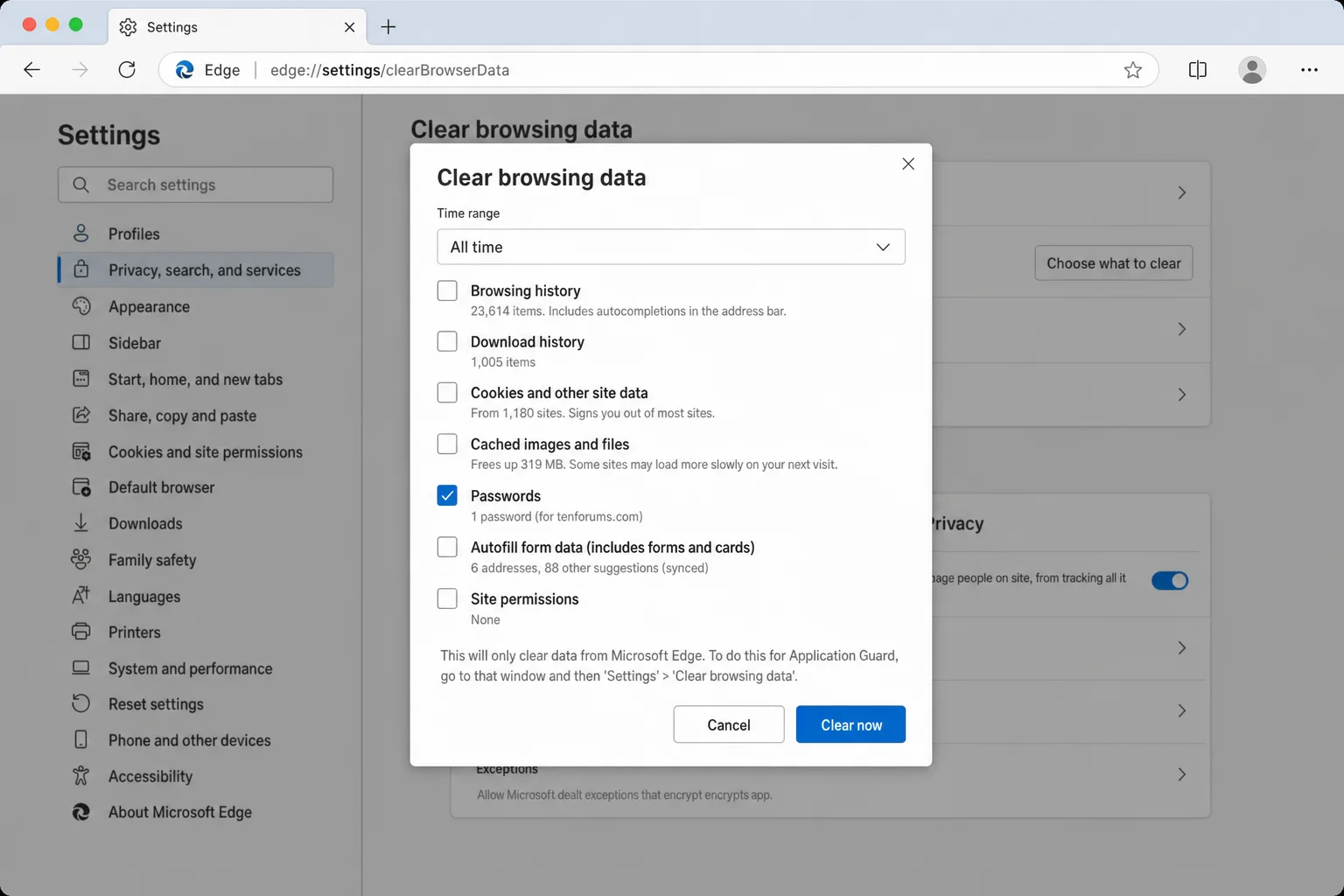Close the Settings tab
Image resolution: width=1344 pixels, height=896 pixels.
point(349,27)
